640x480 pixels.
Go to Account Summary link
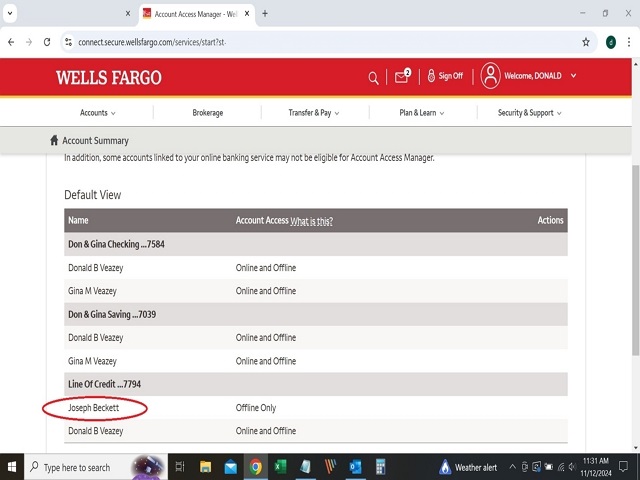(x=95, y=140)
